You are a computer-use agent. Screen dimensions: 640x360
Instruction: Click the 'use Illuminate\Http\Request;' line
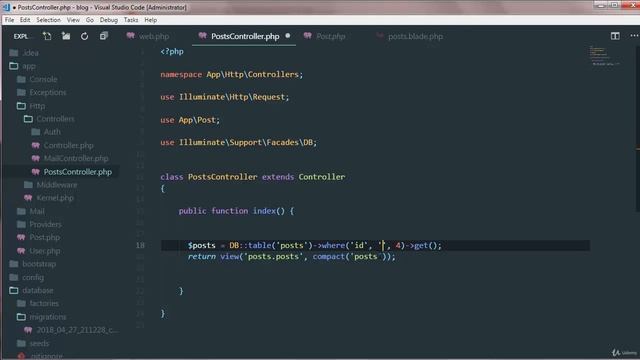click(x=224, y=97)
